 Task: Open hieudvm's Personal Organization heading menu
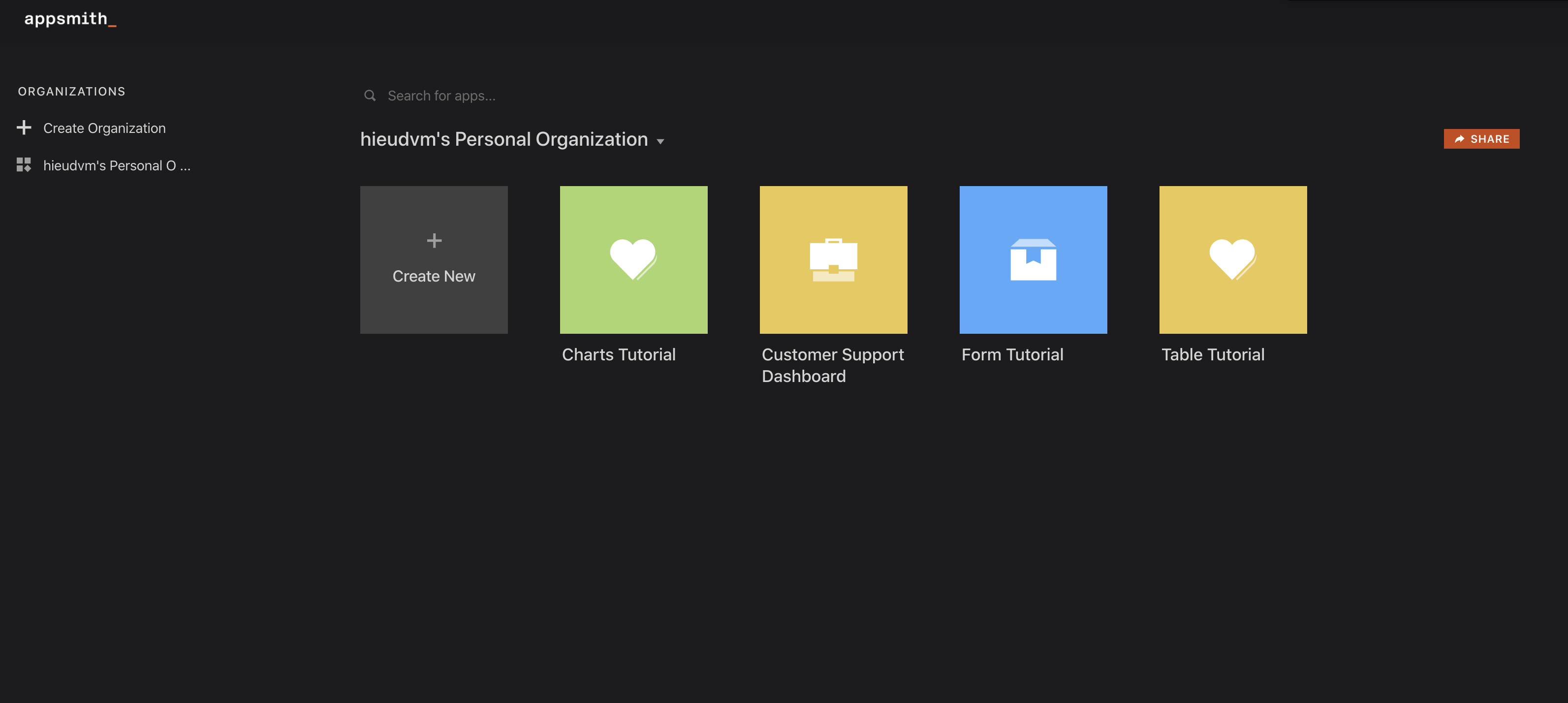(x=503, y=139)
